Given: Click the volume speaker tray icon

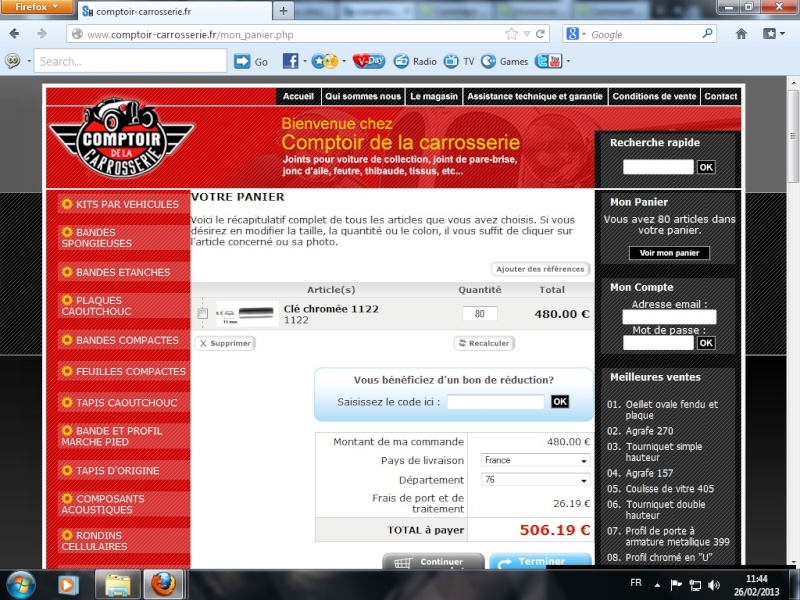Looking at the screenshot, I should (x=714, y=585).
